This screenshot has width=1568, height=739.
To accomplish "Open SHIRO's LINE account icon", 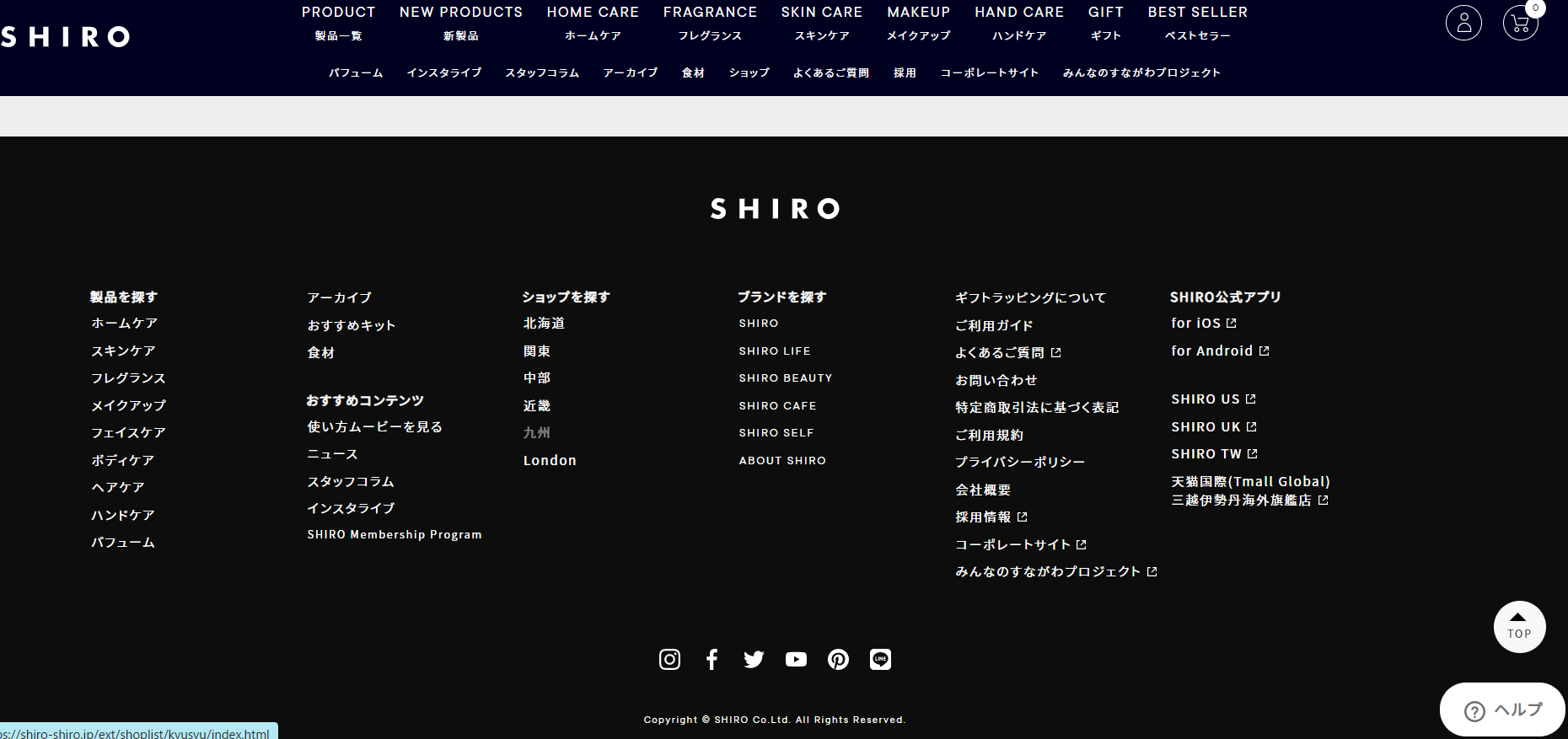I will 880,659.
